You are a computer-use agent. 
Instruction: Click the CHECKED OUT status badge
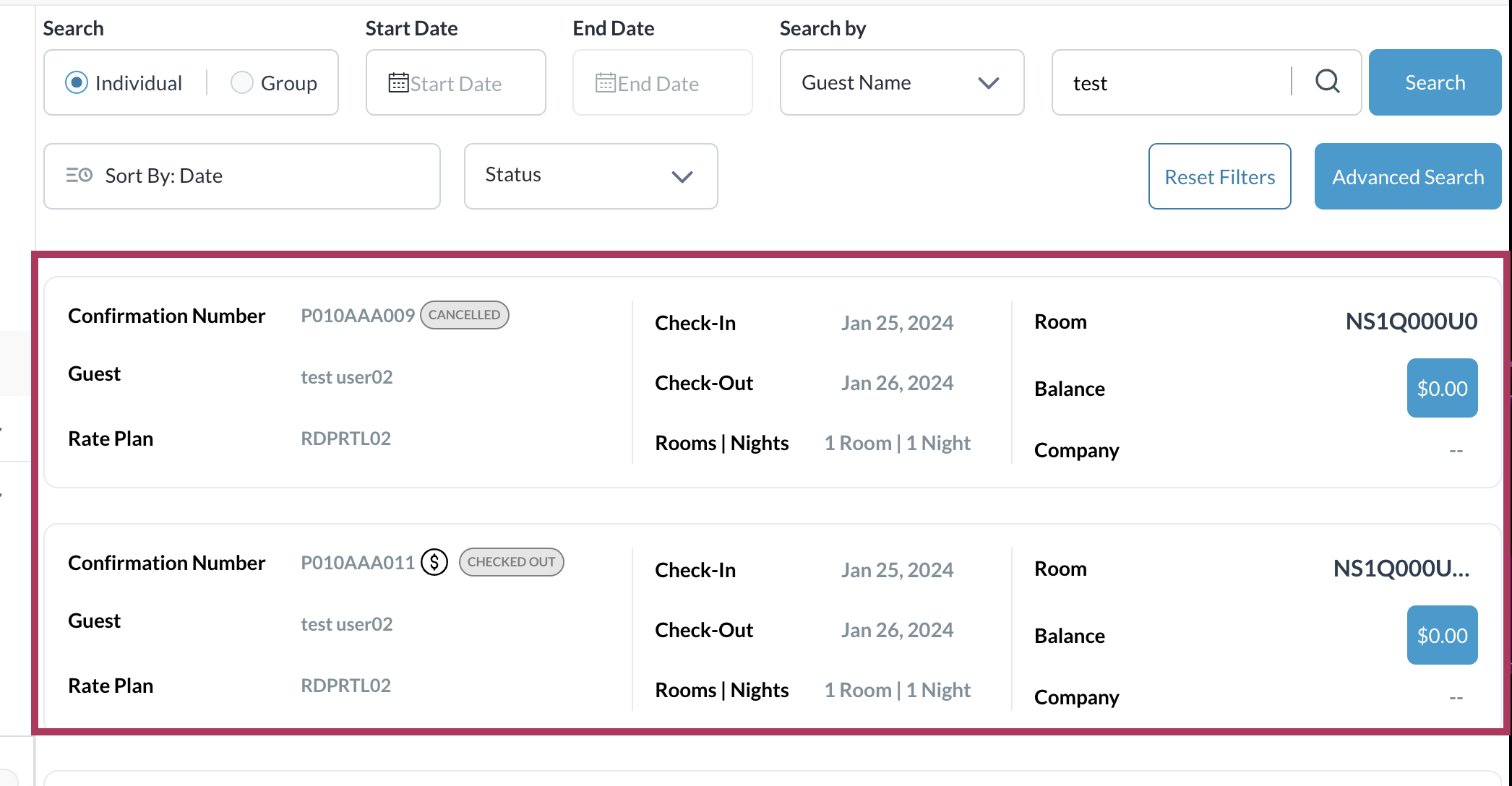pos(511,562)
